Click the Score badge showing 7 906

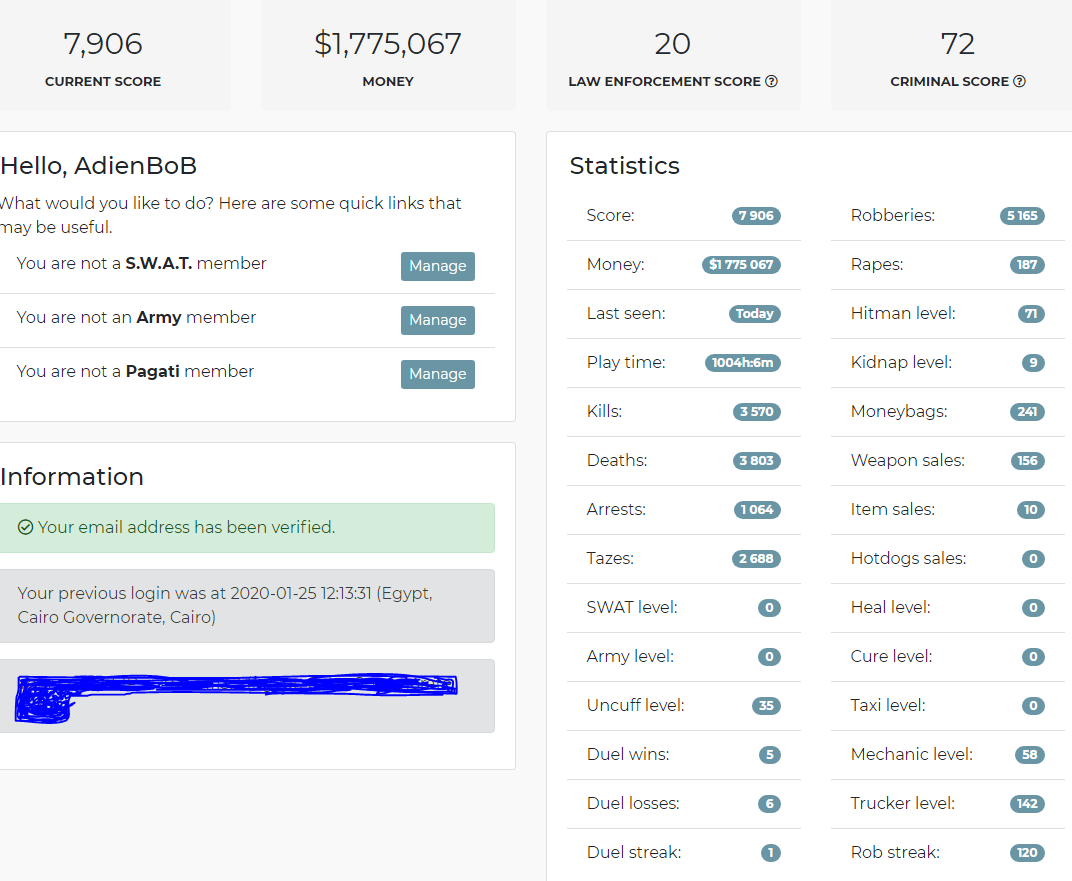tap(756, 215)
